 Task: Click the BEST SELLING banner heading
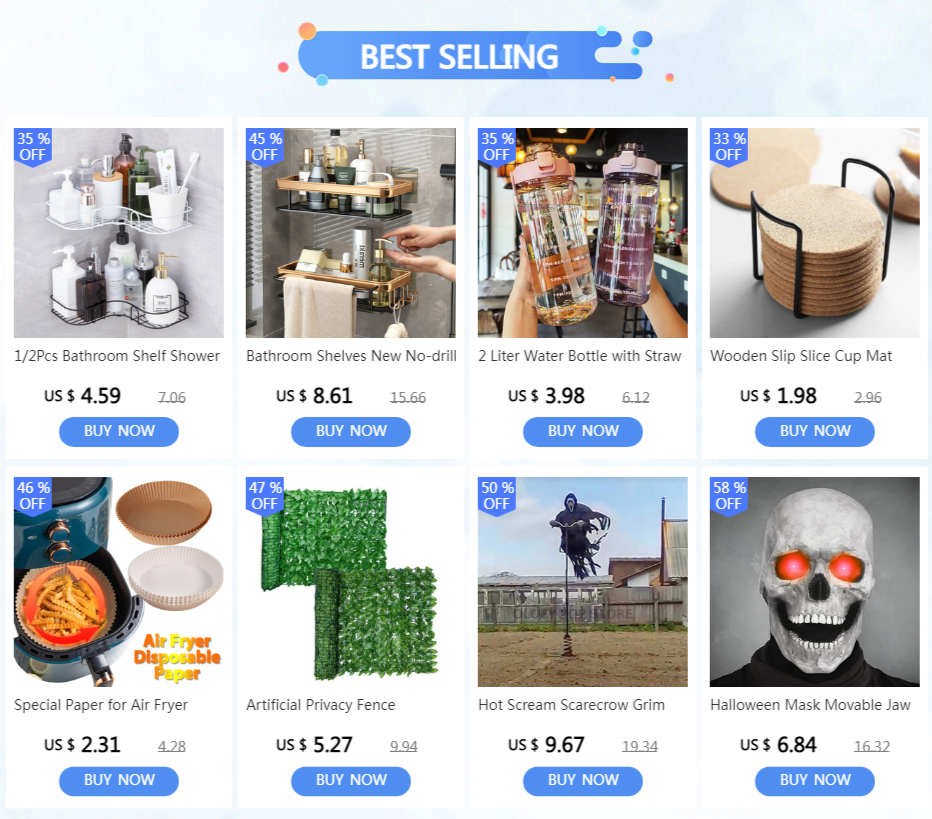click(459, 56)
